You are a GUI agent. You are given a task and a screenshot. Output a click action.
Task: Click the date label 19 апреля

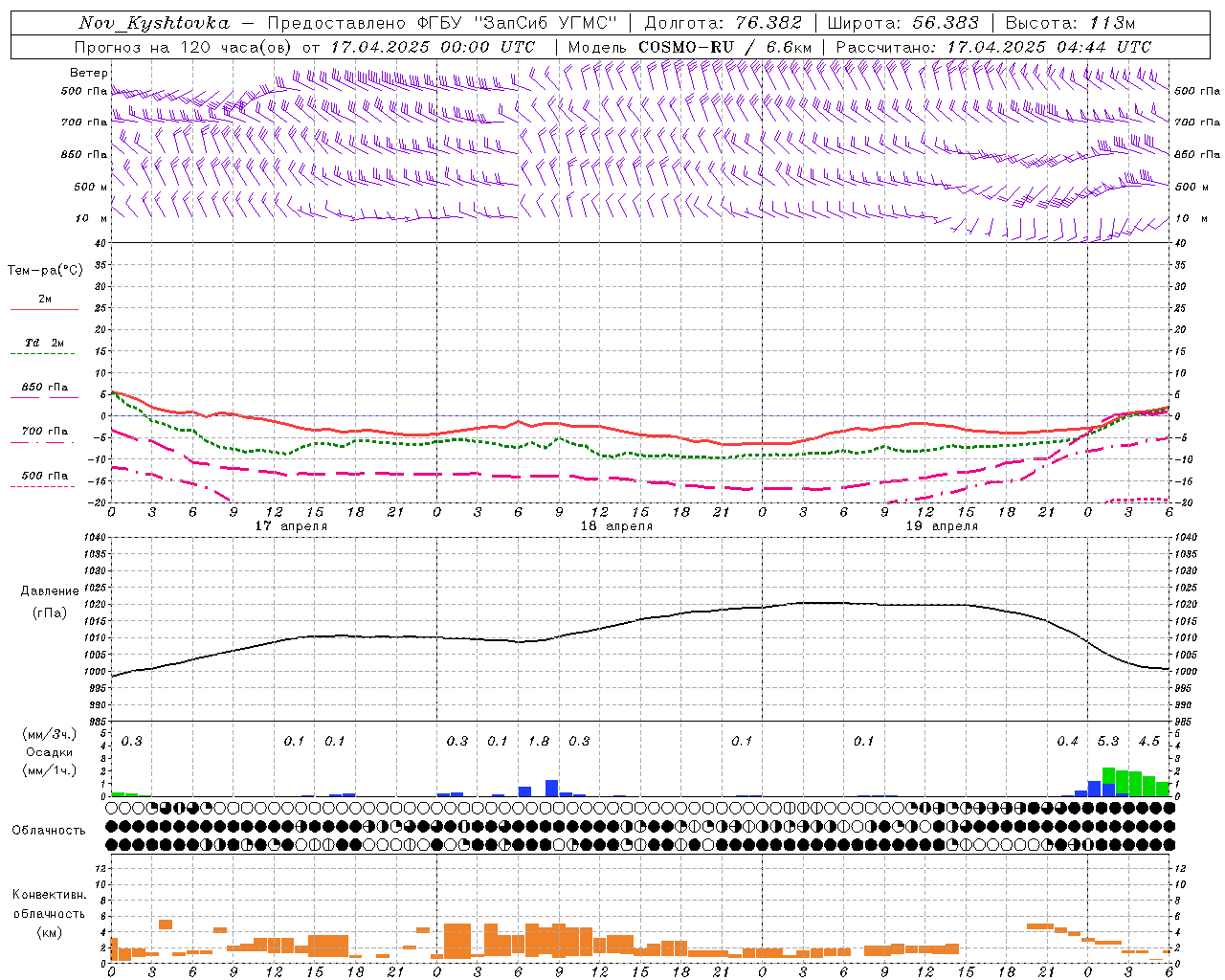(942, 525)
